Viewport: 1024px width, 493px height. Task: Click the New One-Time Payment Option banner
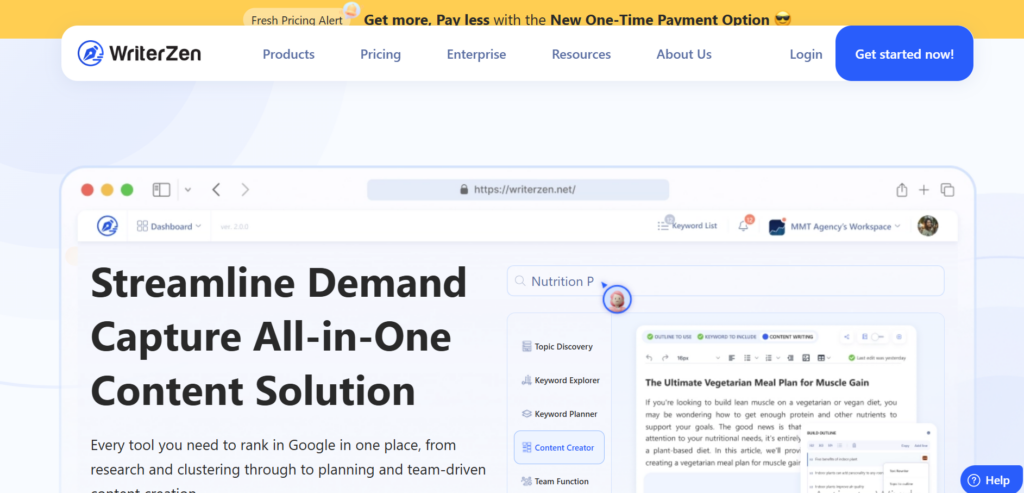(x=577, y=20)
